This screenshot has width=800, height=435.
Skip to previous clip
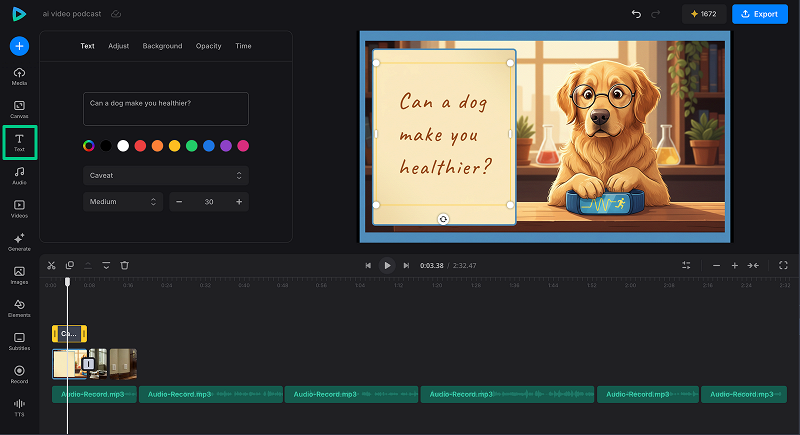coord(368,265)
